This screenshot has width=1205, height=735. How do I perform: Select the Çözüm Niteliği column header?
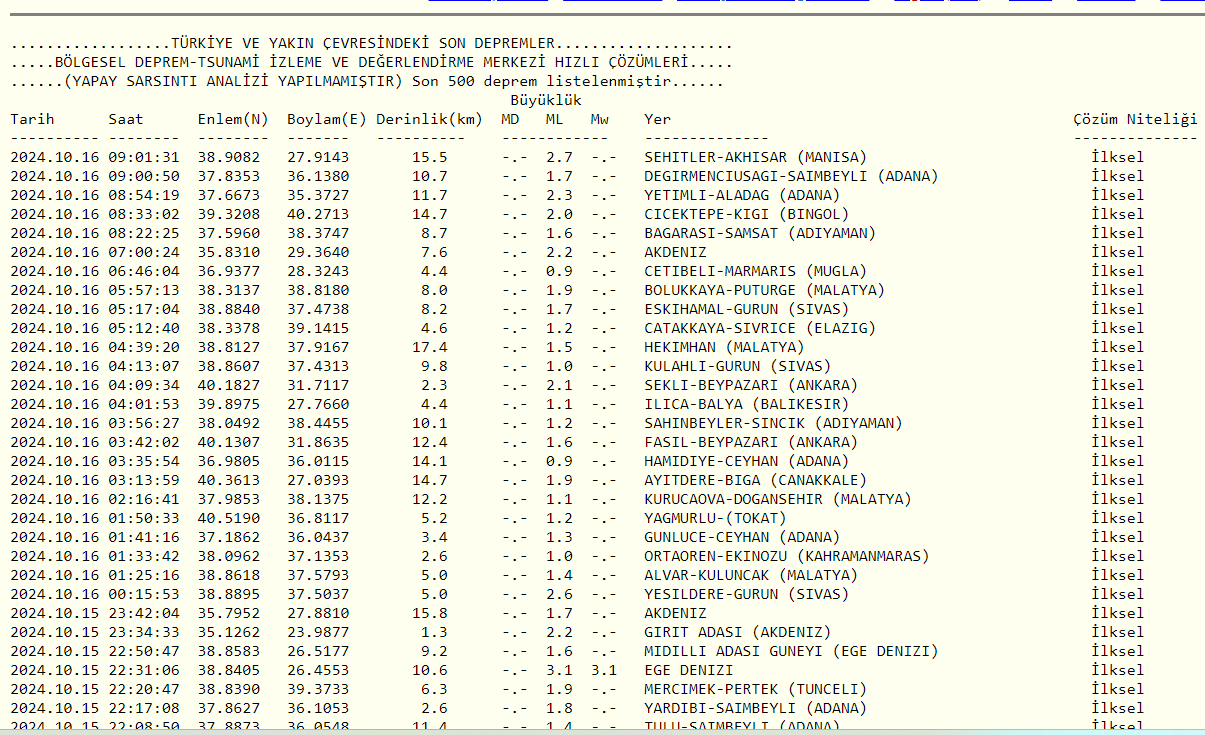tap(1135, 119)
